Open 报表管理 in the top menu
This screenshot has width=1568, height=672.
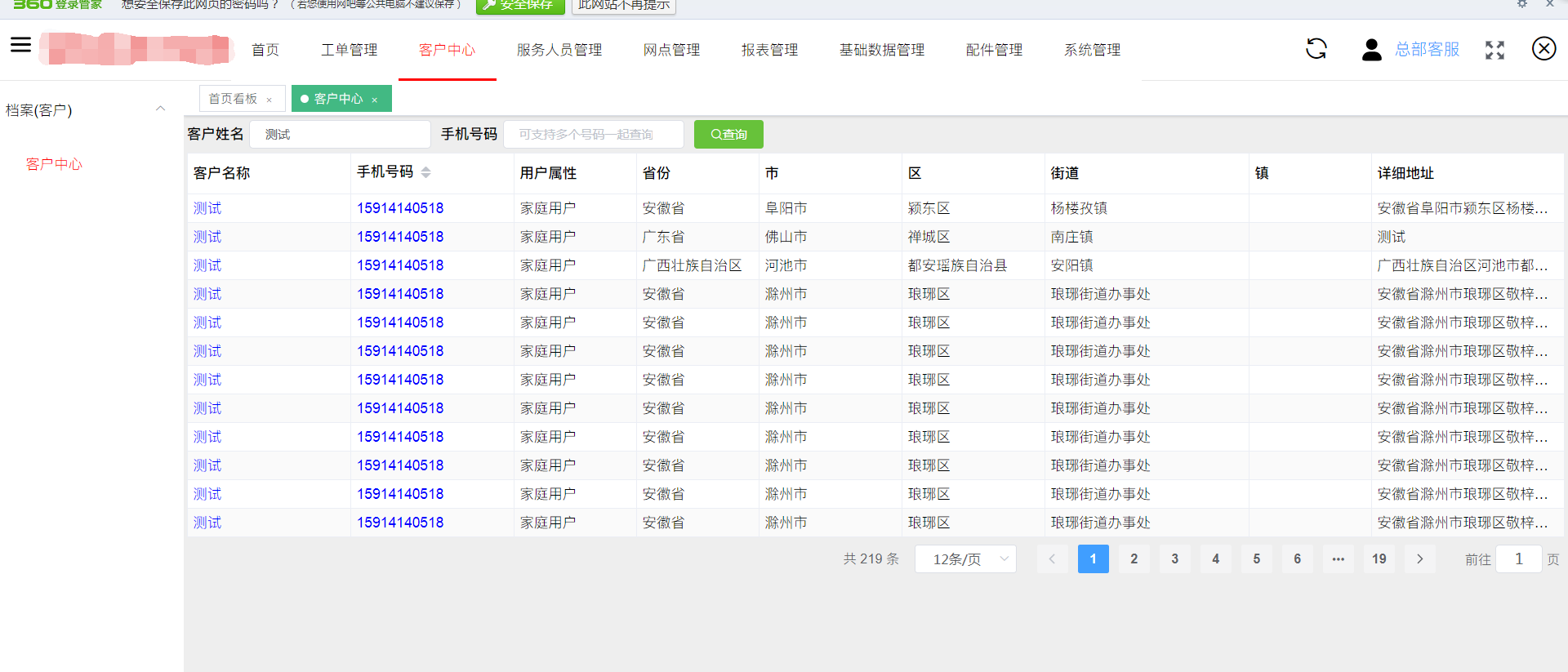(x=769, y=50)
